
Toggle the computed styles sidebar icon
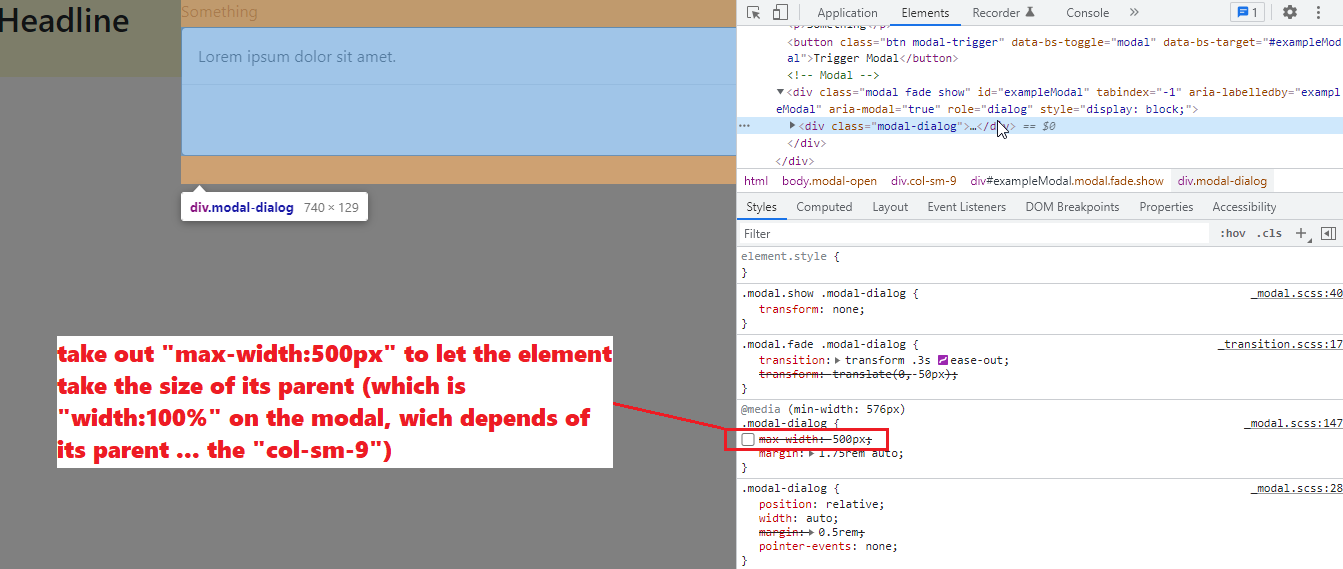click(1328, 233)
